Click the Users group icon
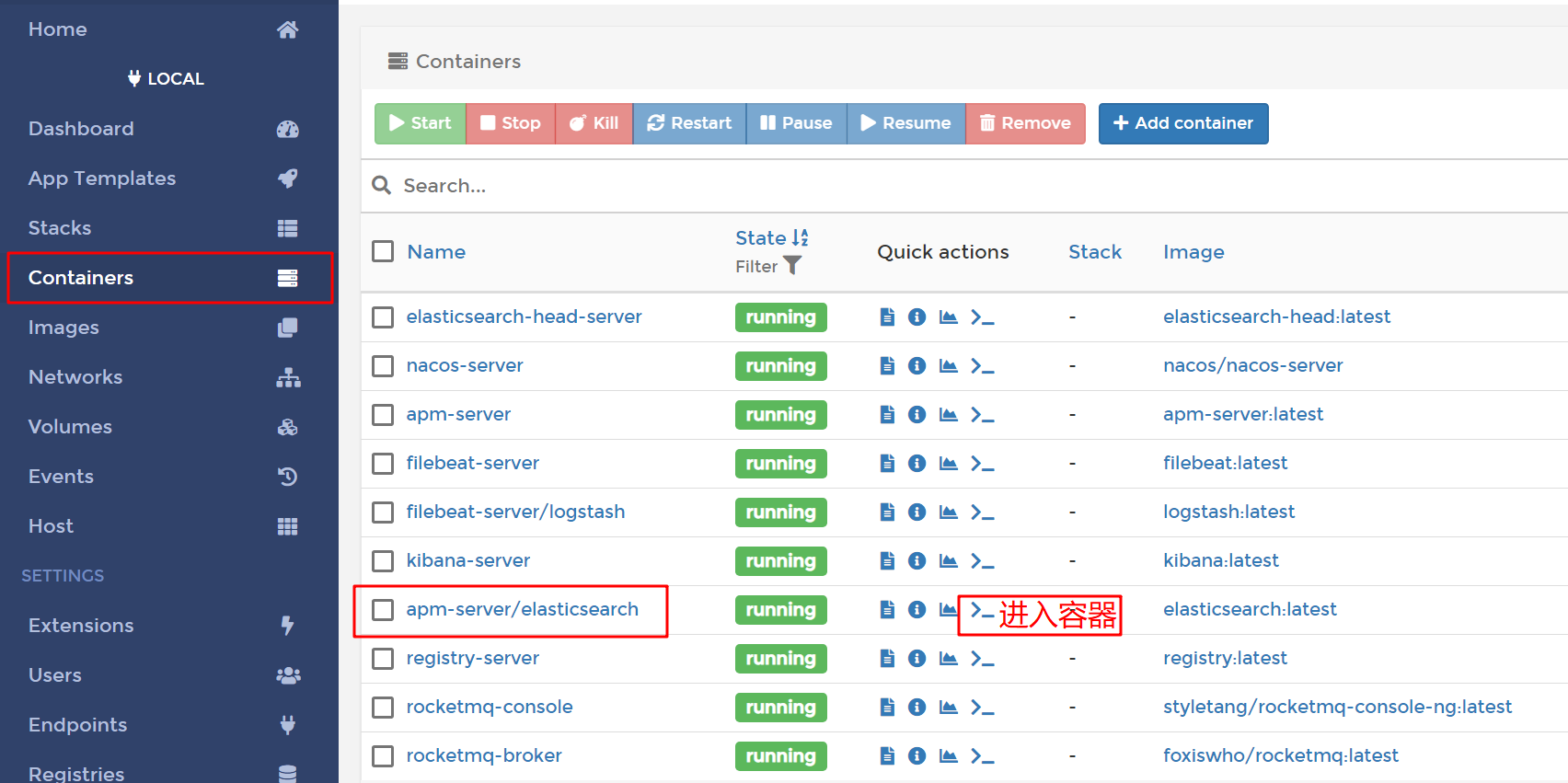Viewport: 1568px width, 783px height. coord(288,675)
